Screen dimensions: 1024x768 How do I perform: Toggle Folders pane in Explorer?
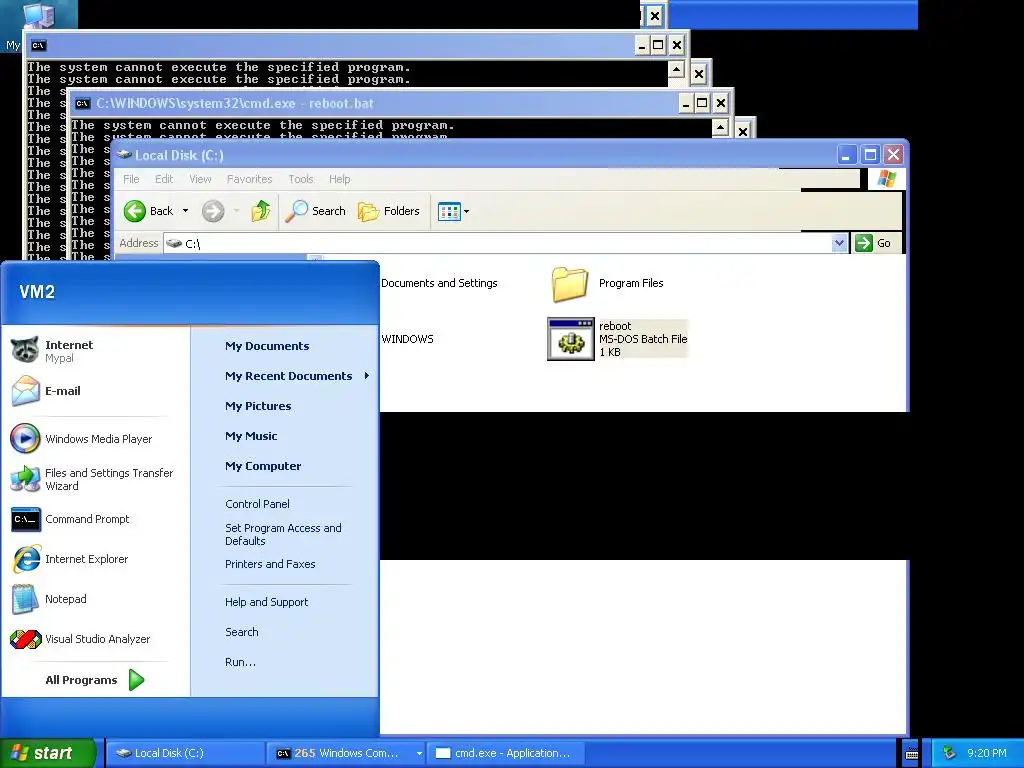tap(389, 211)
